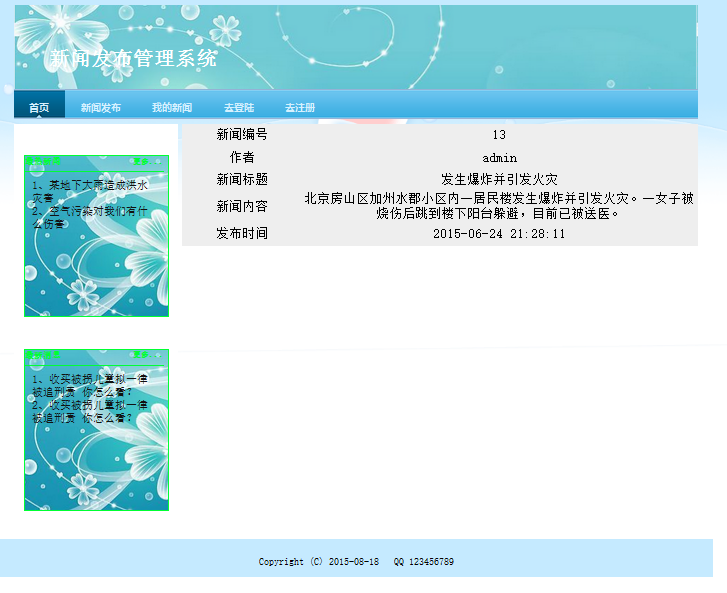Go to login via 去登陆

coord(239,108)
